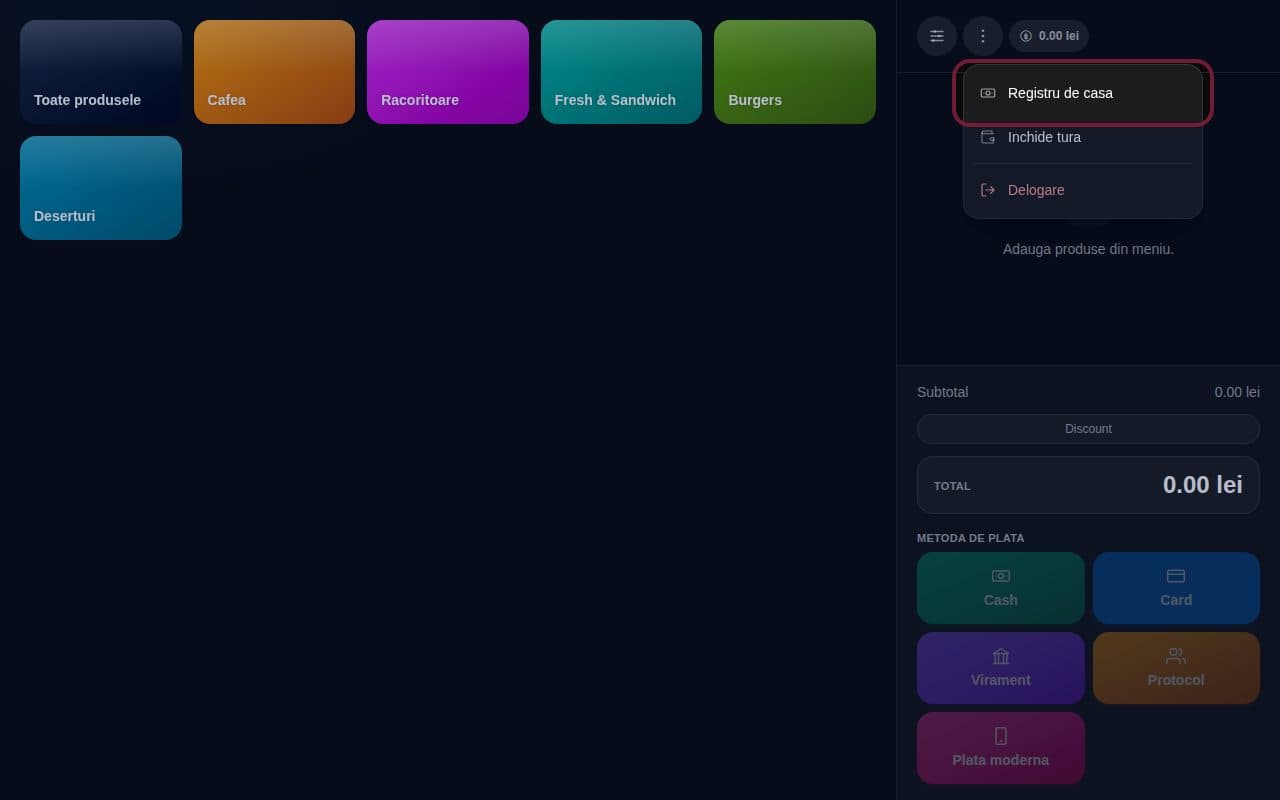Open the Fresh & Sandwich category
1280x800 pixels.
621,72
